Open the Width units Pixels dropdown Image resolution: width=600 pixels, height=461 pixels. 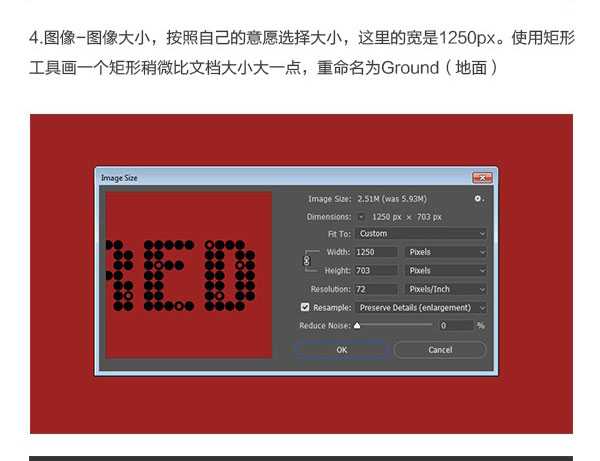click(x=446, y=252)
